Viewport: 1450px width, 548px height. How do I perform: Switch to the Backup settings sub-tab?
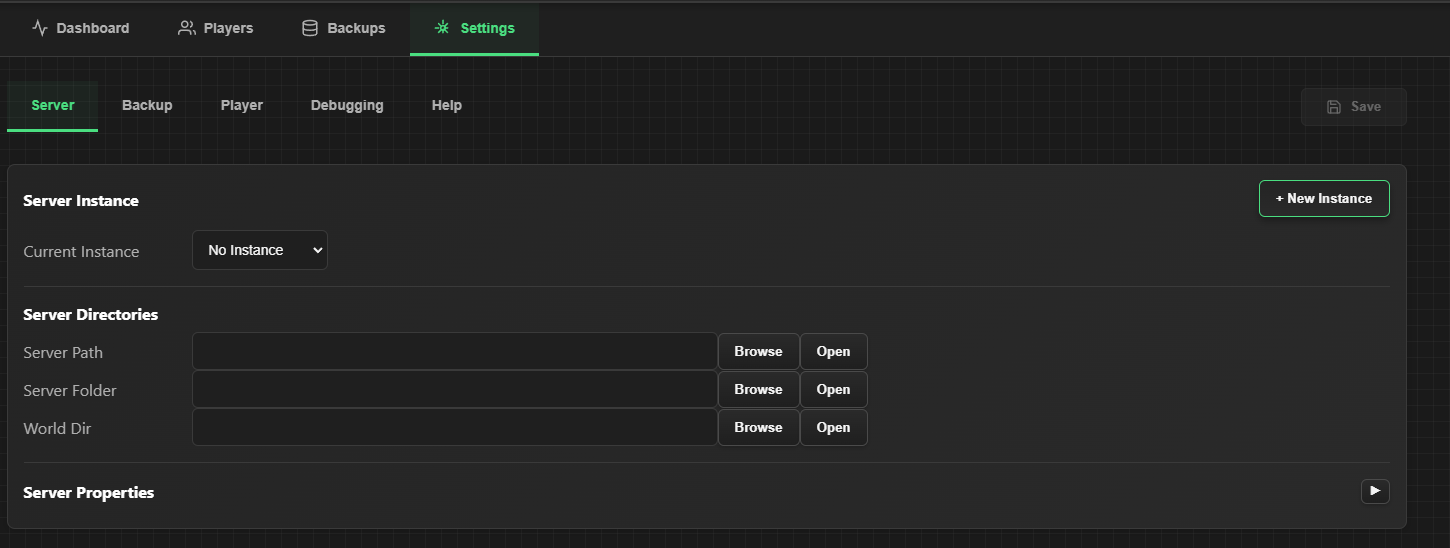(147, 106)
